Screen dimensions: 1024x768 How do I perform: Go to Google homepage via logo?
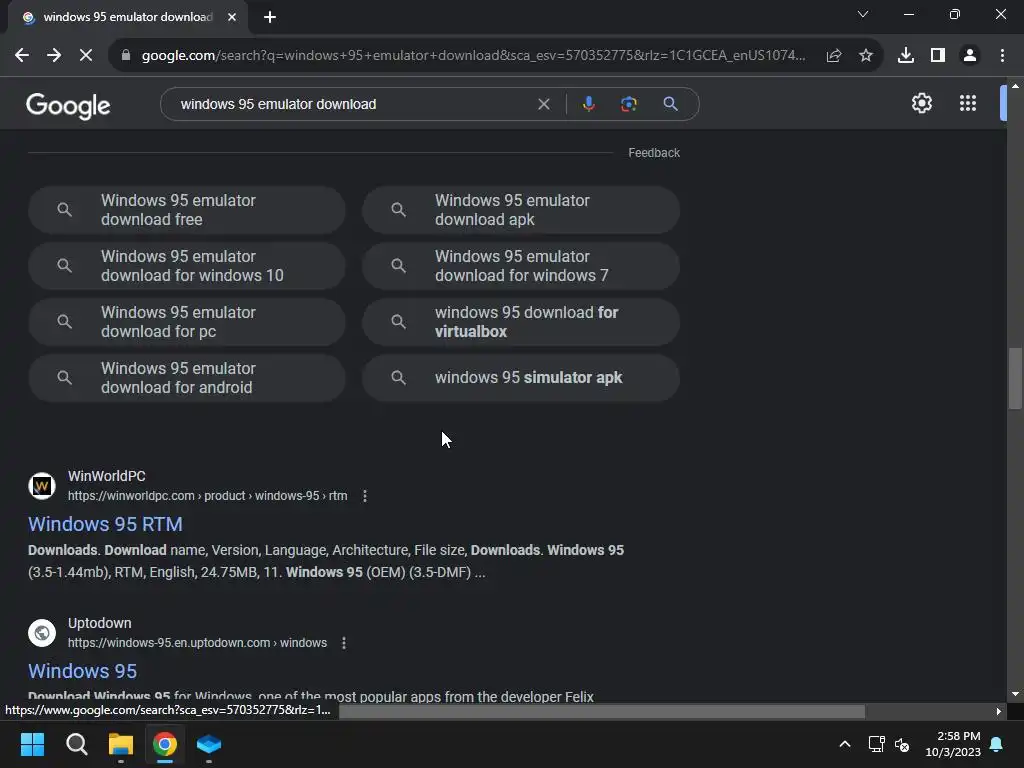pyautogui.click(x=68, y=105)
